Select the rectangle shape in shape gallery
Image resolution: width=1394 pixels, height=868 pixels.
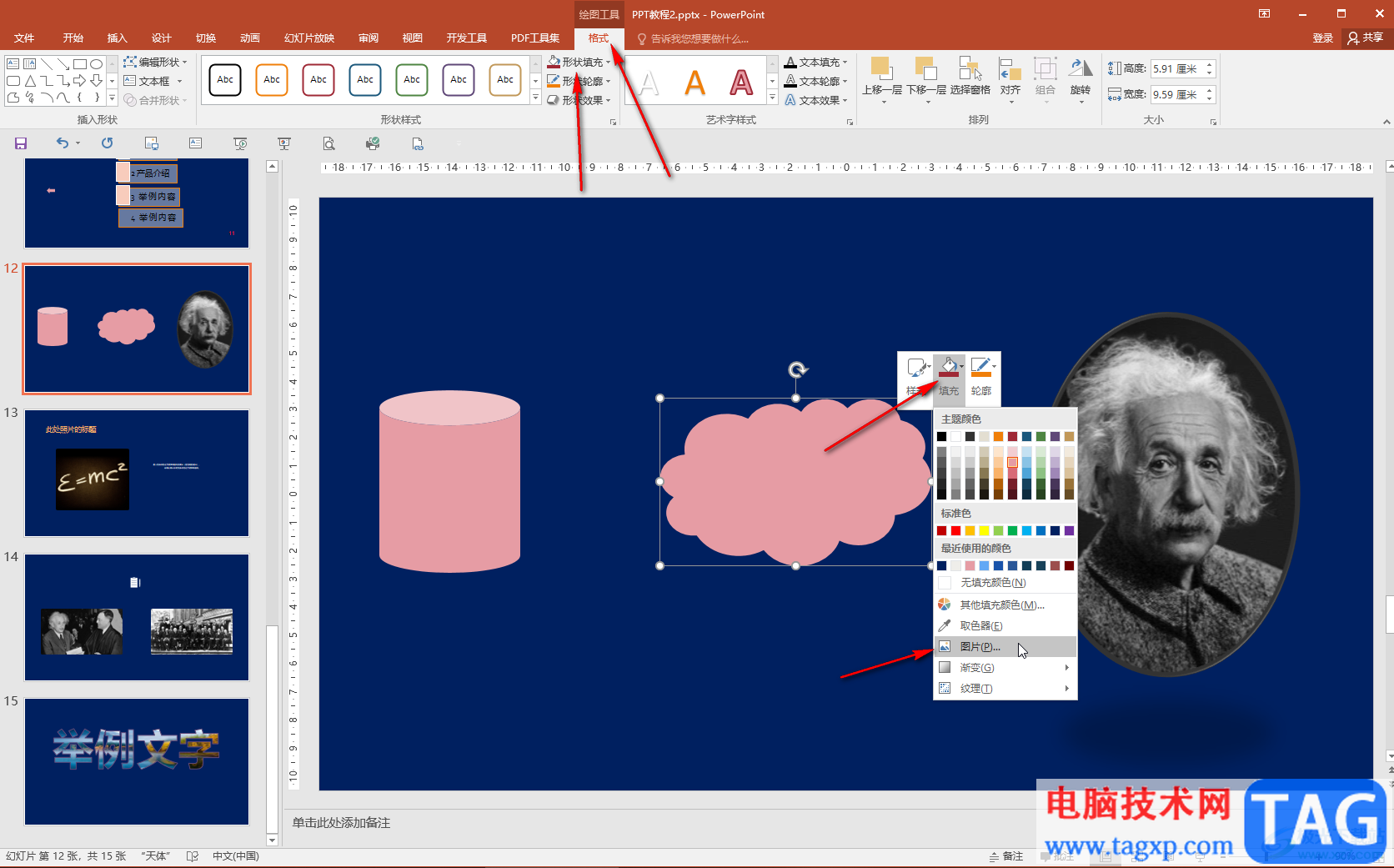tap(80, 63)
